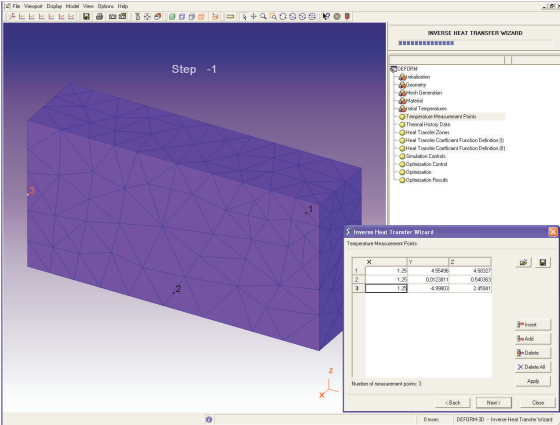Select Heat Transfer Coefficient Function Definition (II)

pyautogui.click(x=455, y=148)
